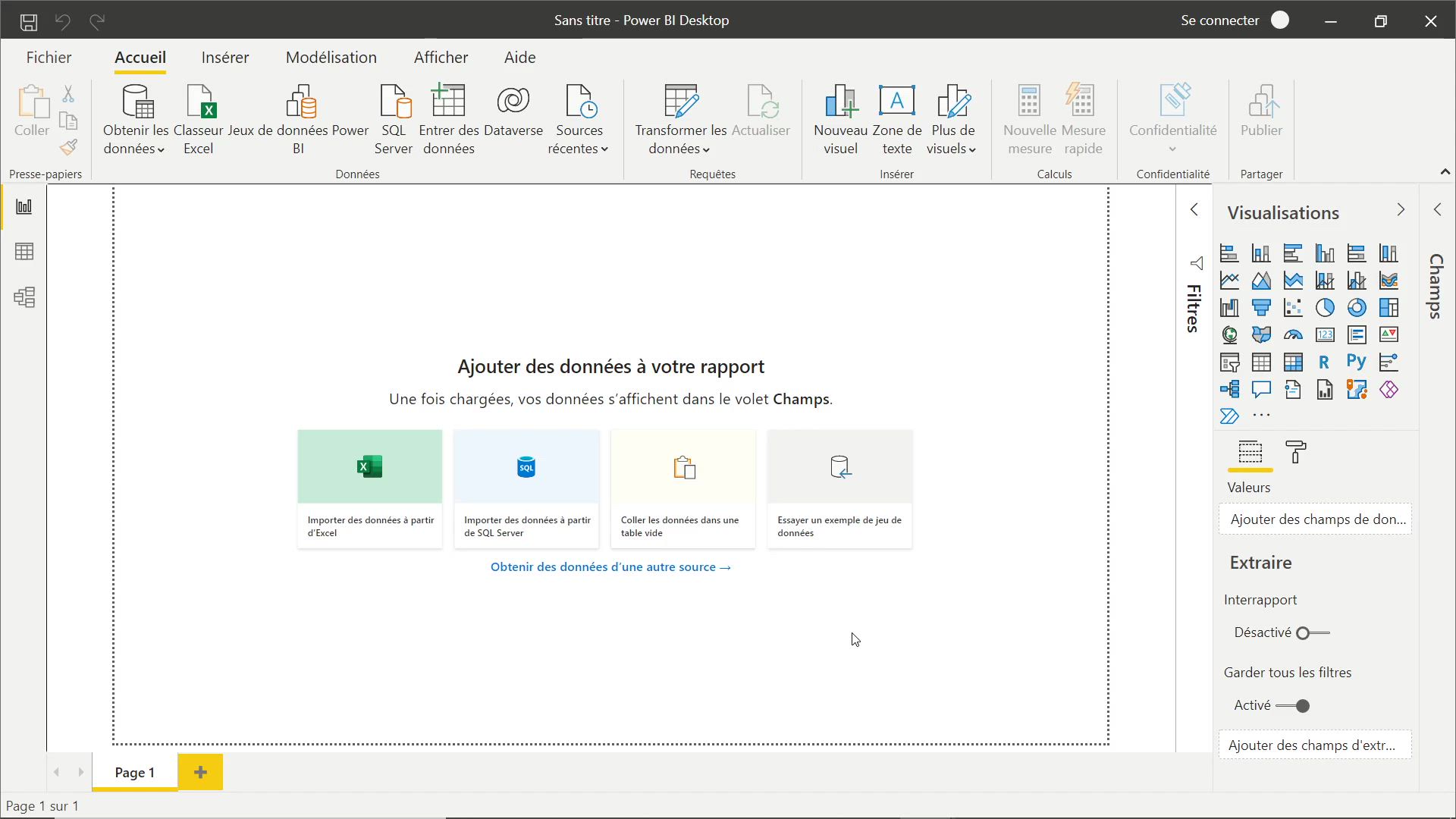The width and height of the screenshot is (1456, 819).
Task: Select the scatter chart visual
Action: point(1293,308)
